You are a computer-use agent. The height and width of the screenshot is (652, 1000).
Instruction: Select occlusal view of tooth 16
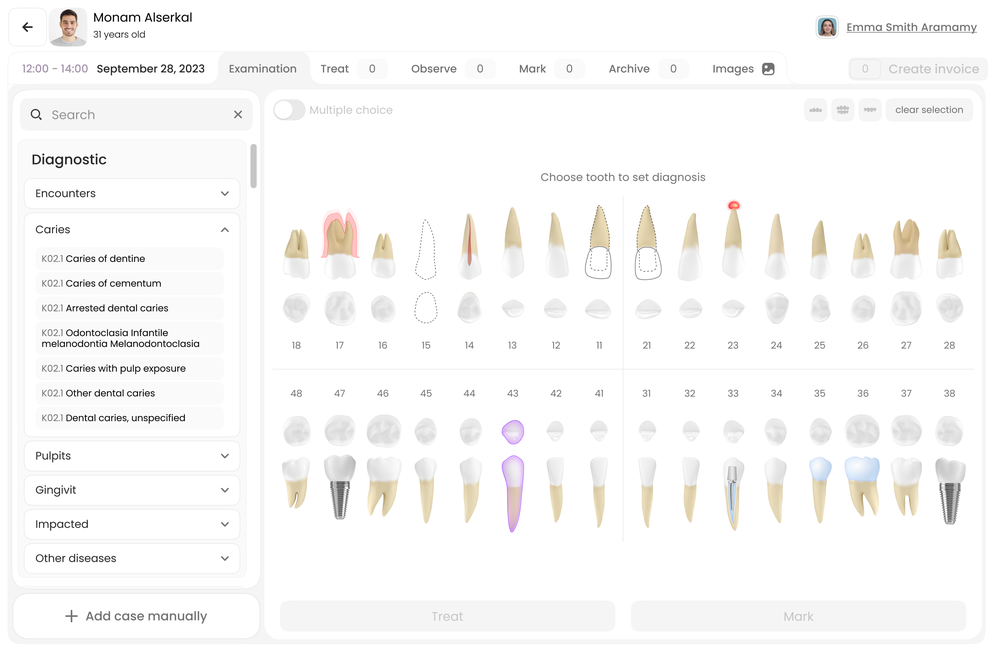[383, 308]
